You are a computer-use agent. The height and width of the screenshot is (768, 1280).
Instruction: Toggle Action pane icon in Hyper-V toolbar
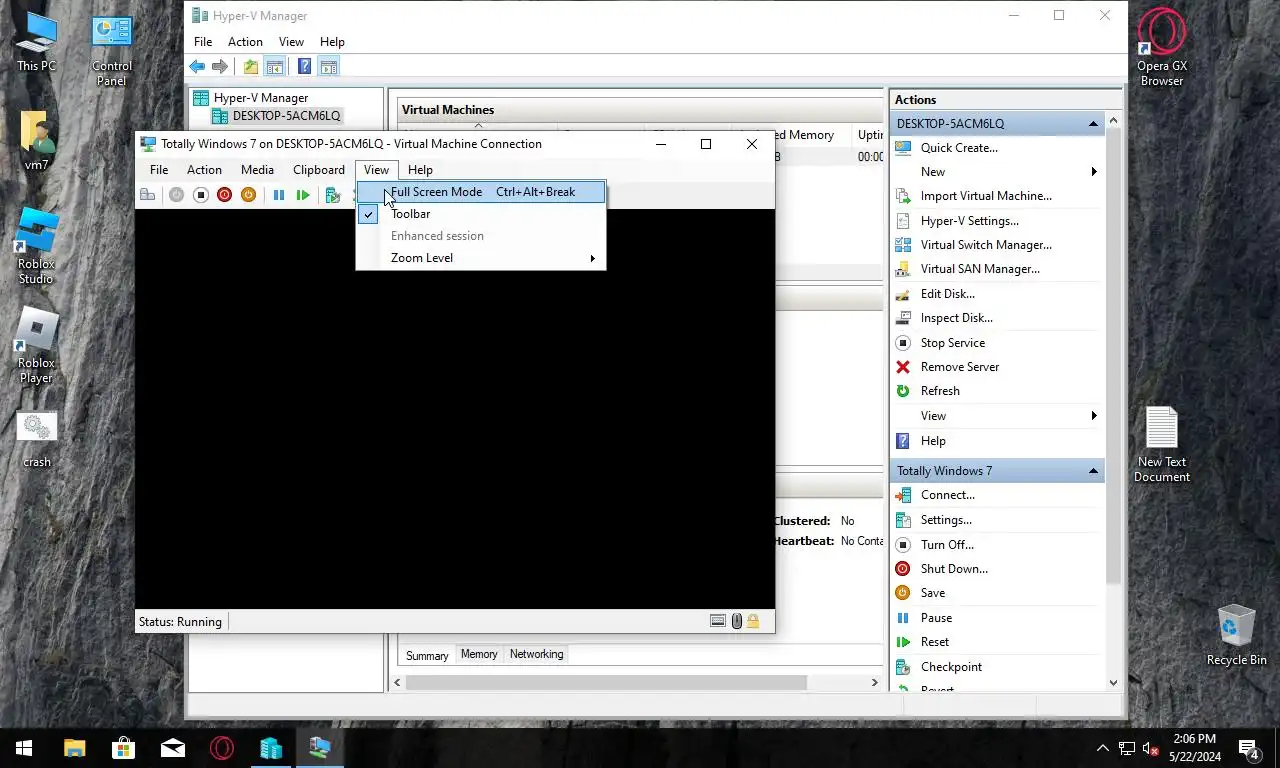328,67
